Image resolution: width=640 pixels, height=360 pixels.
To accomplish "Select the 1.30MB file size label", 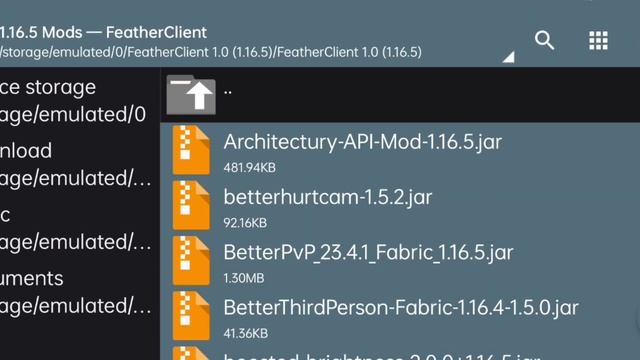I will click(x=244, y=278).
